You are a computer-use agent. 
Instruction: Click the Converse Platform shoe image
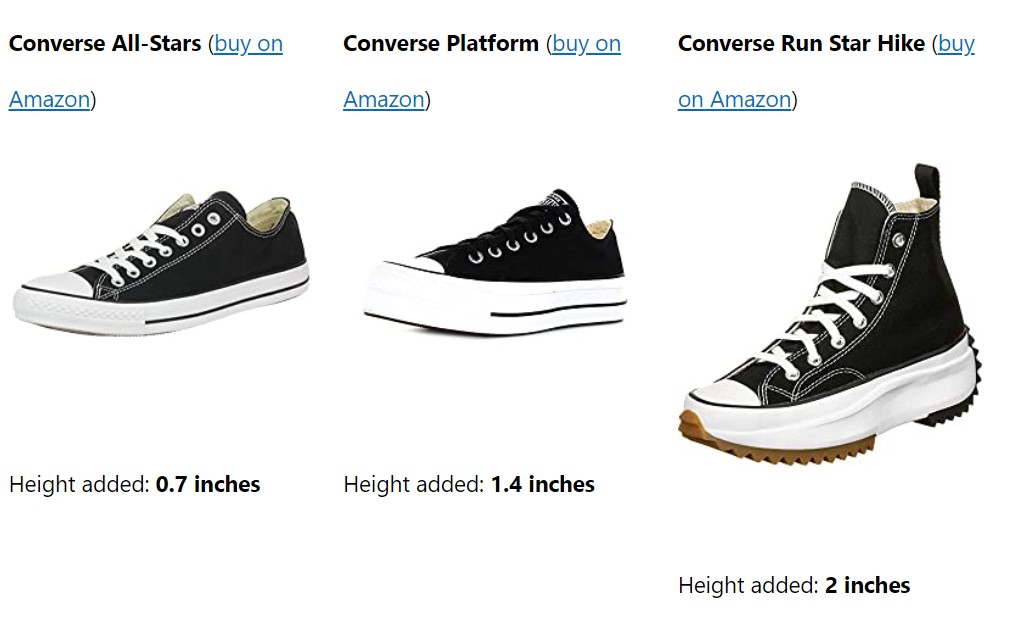click(x=496, y=262)
